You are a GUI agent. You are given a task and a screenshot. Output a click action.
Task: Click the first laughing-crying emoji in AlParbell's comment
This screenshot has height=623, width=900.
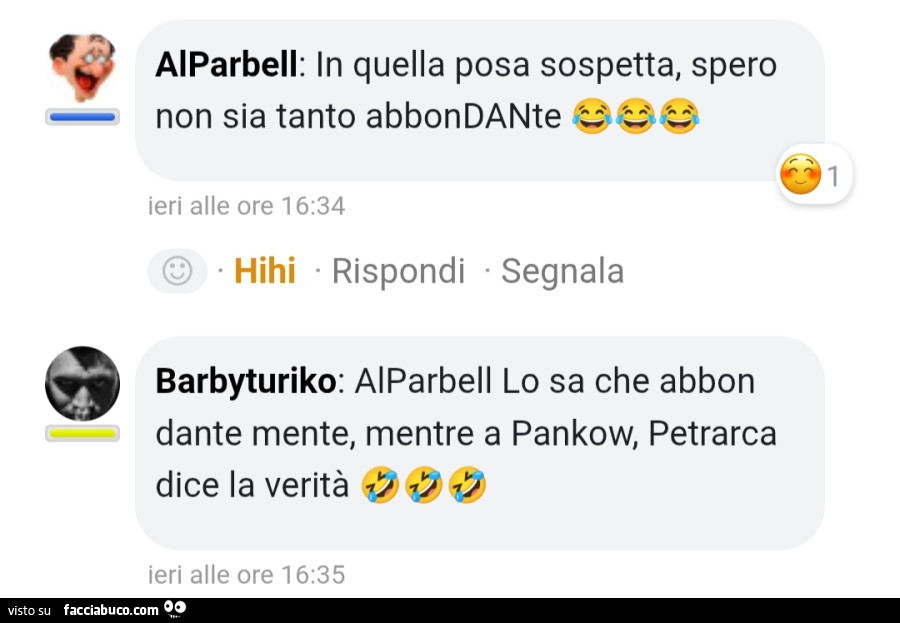(592, 117)
